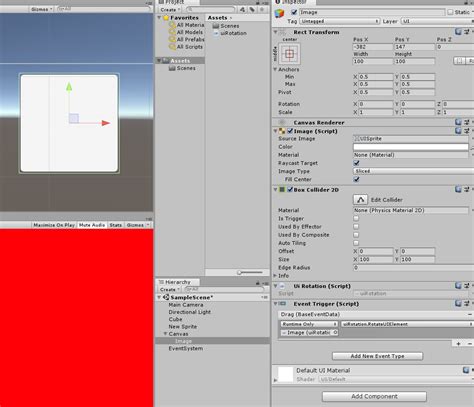
Task: Collapse the Favorites tree in Project
Action: [x=160, y=18]
